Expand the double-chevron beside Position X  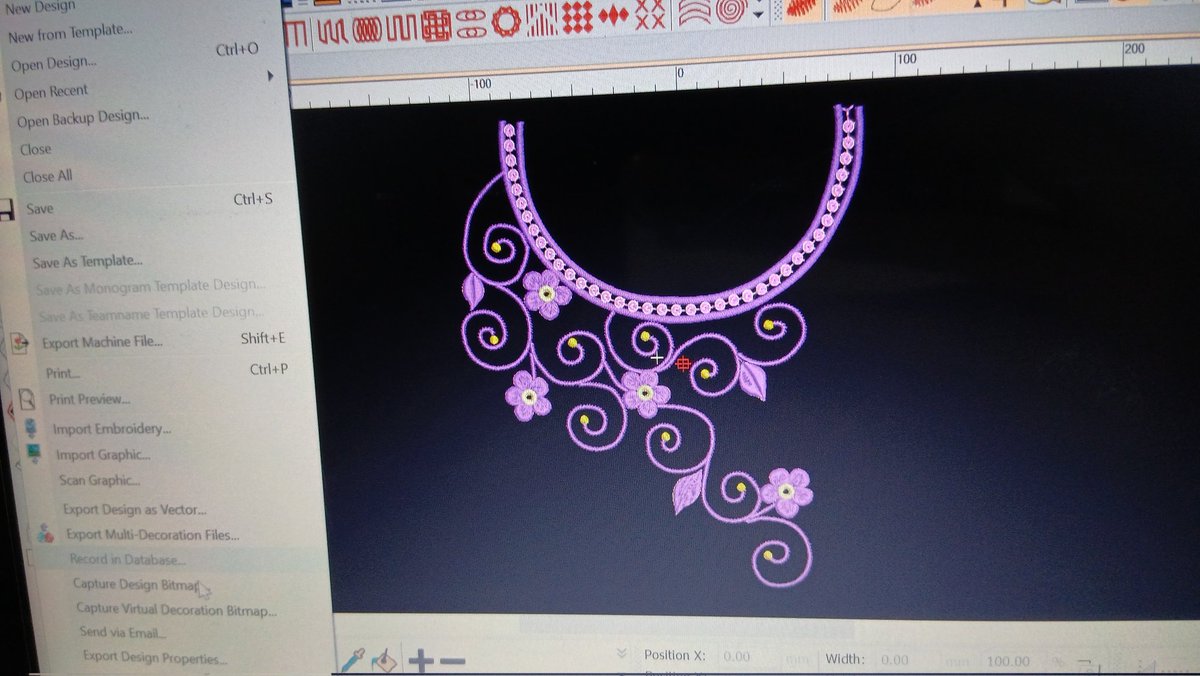tap(622, 653)
